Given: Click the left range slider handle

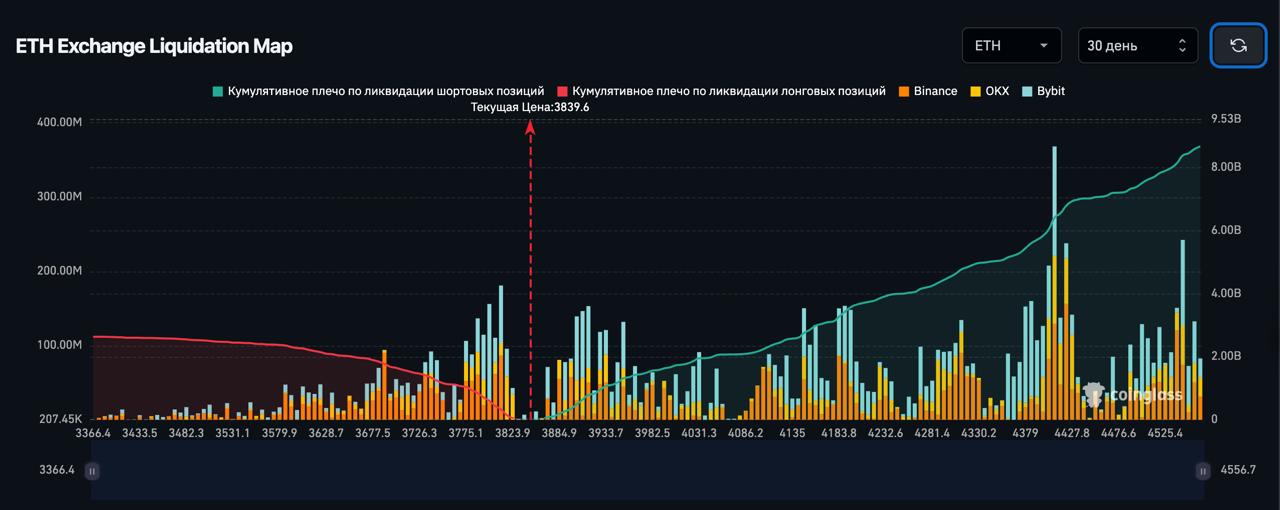Looking at the screenshot, I should (x=92, y=470).
